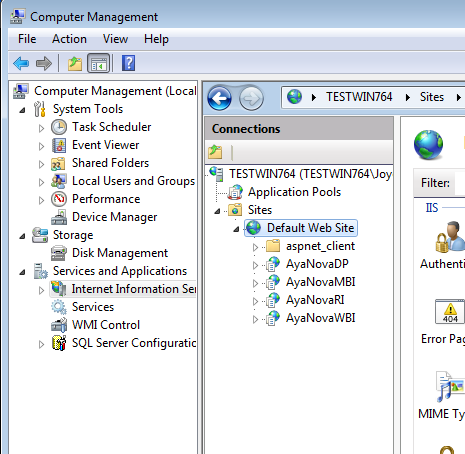The width and height of the screenshot is (465, 454).
Task: Select the Computer Management (Local) root node
Action: point(115,91)
